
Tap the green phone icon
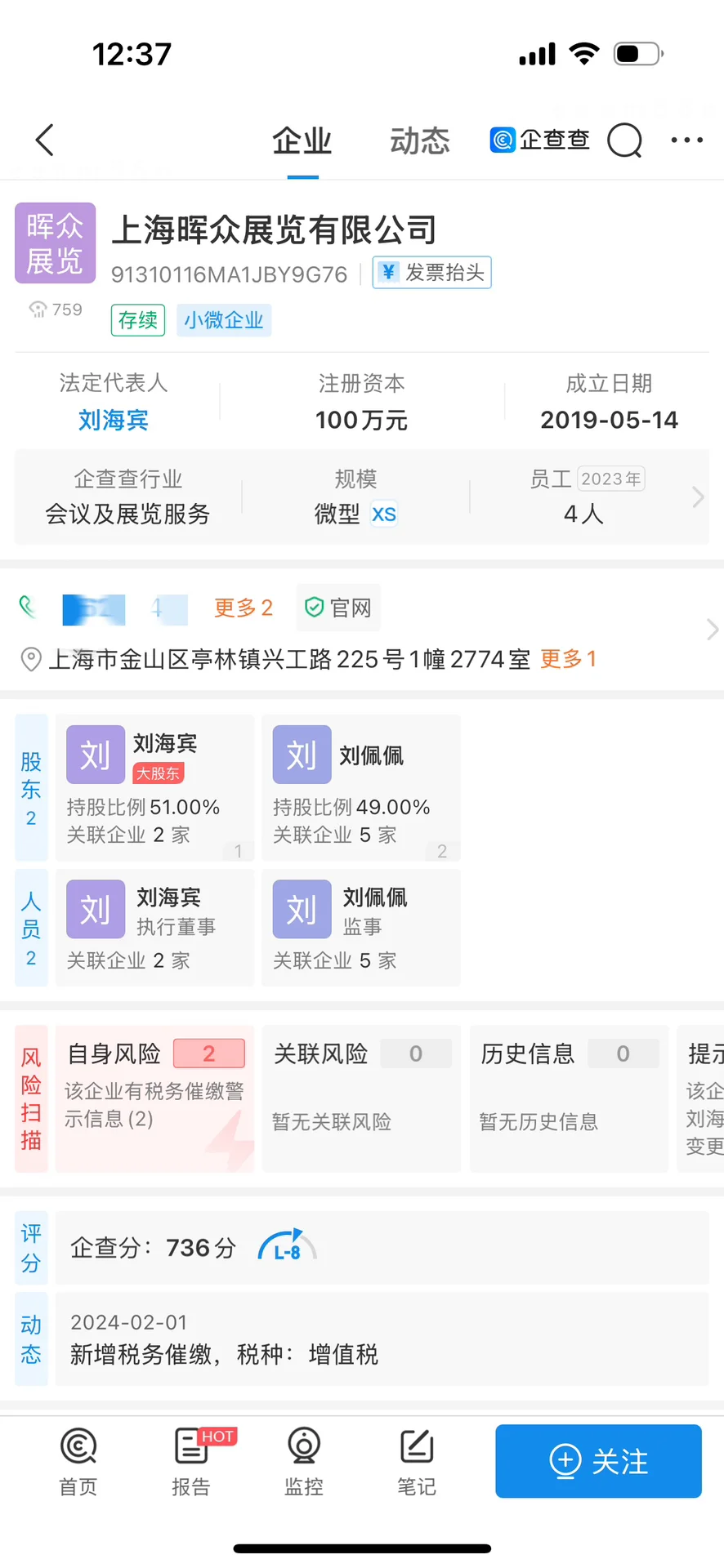29,608
